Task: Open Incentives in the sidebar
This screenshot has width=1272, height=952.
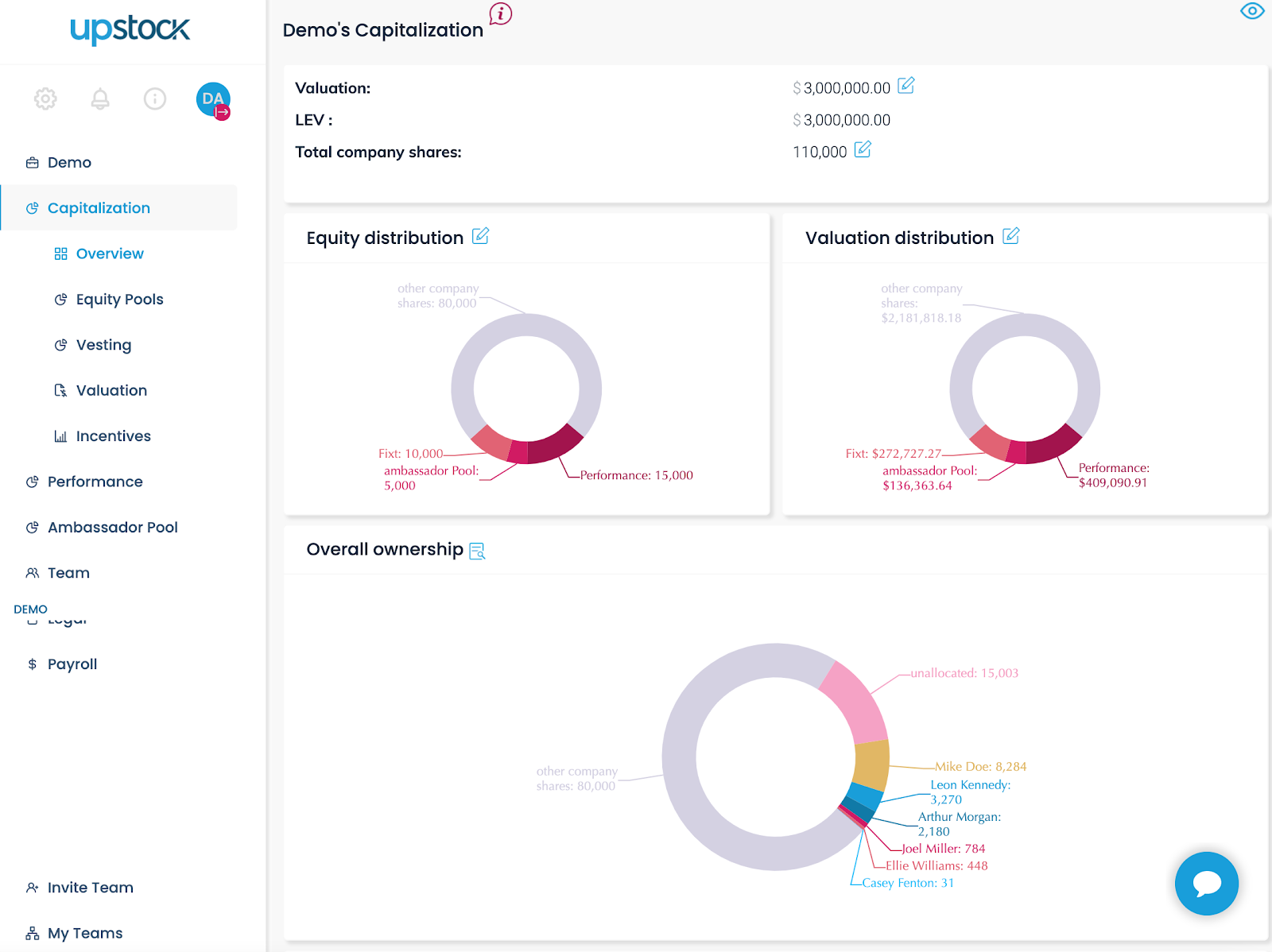Action: coord(113,436)
